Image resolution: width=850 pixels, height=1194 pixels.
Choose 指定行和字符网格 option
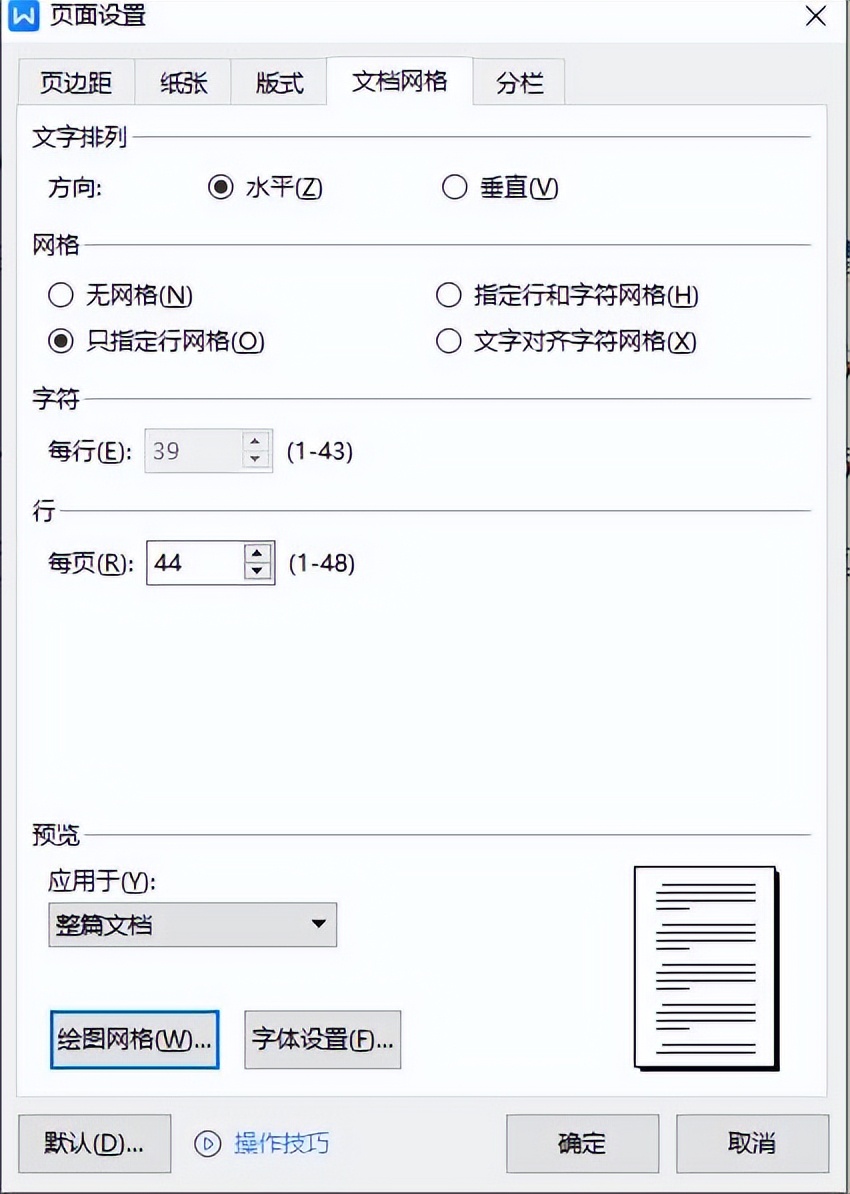pyautogui.click(x=449, y=295)
